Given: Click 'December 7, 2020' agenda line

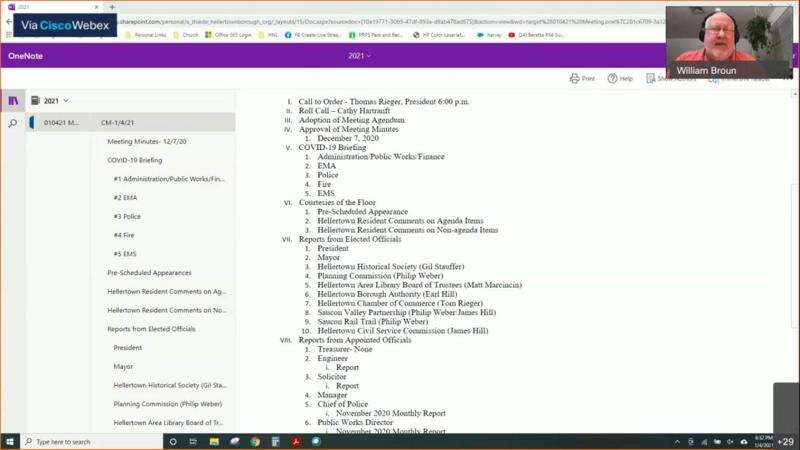Looking at the screenshot, I should click(348, 138).
